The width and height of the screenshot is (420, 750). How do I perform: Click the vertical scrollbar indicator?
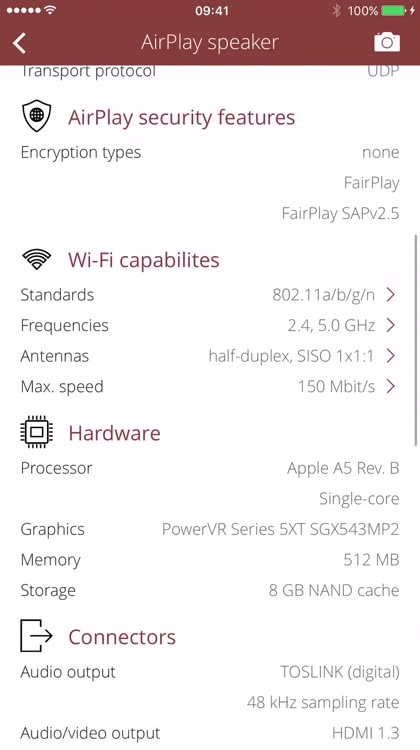coord(417,340)
